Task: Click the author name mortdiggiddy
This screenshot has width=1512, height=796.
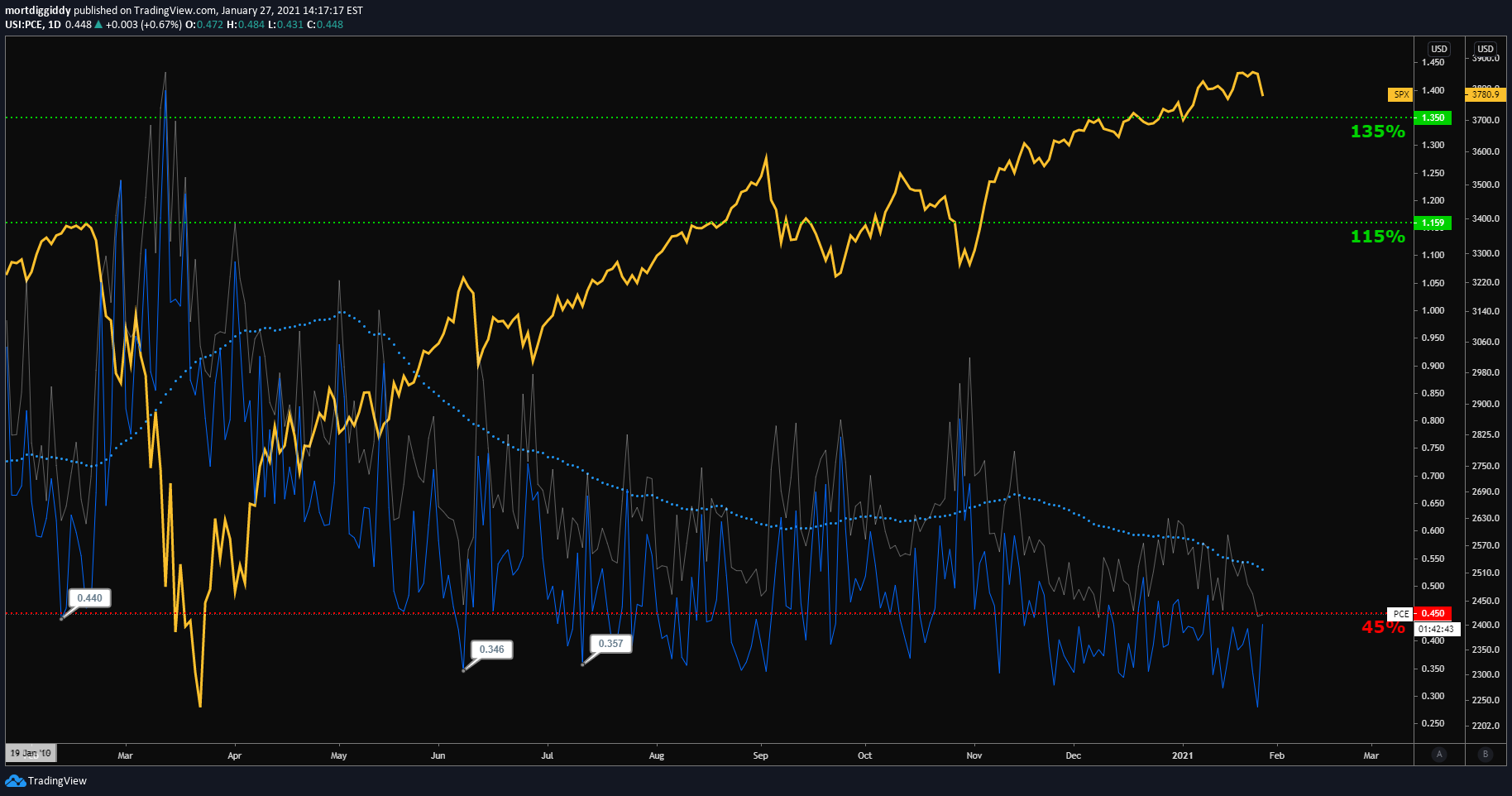Action: pos(38,11)
